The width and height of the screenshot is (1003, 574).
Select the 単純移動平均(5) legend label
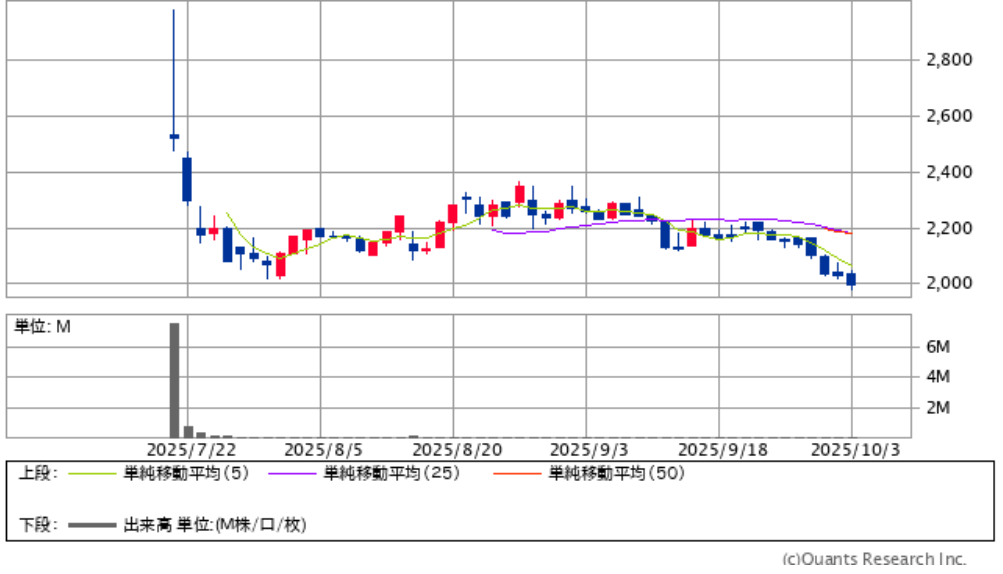click(x=180, y=474)
